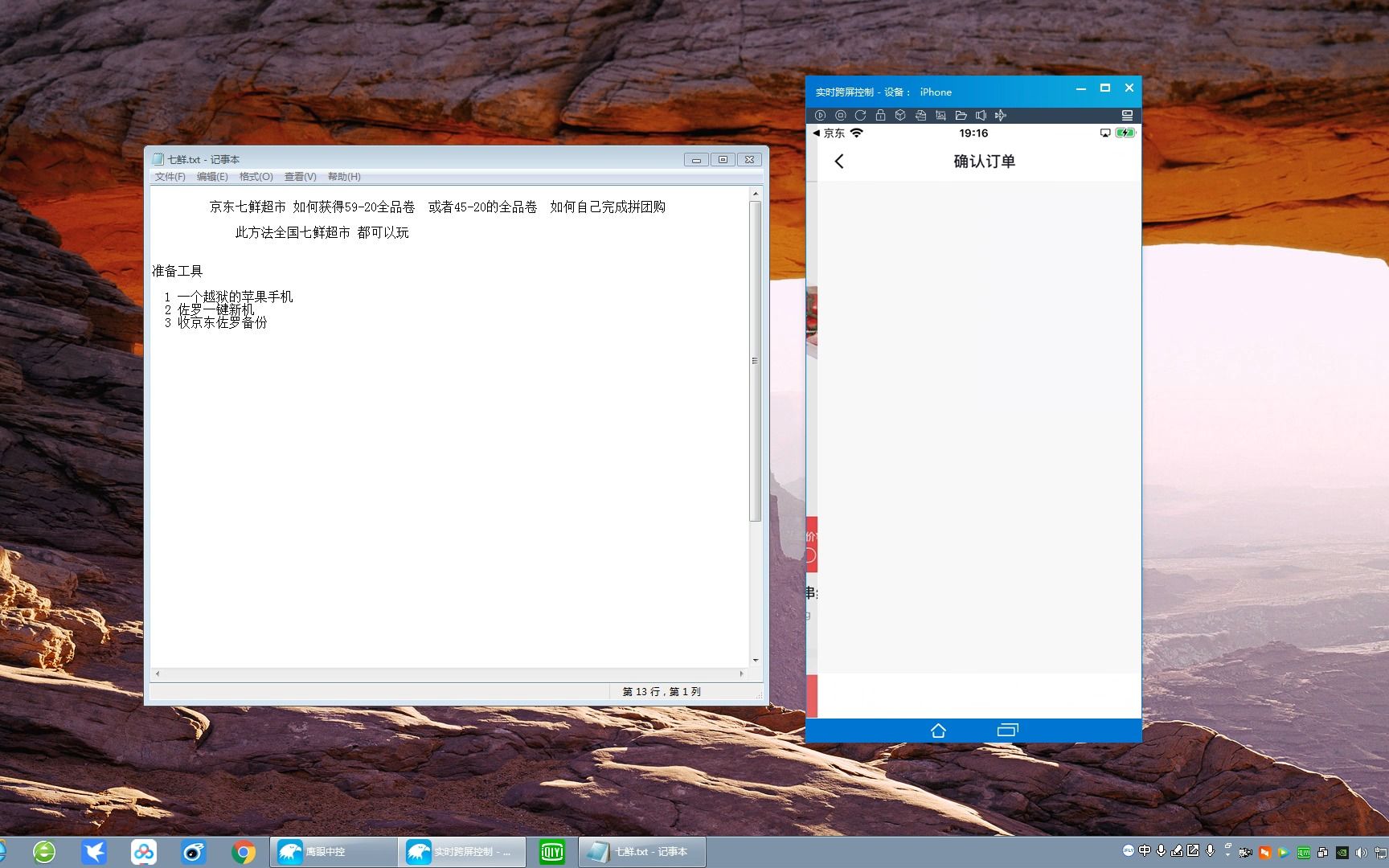1389x868 pixels.
Task: Click the panel layout icon at the control toolbar's right end
Action: [x=1127, y=115]
